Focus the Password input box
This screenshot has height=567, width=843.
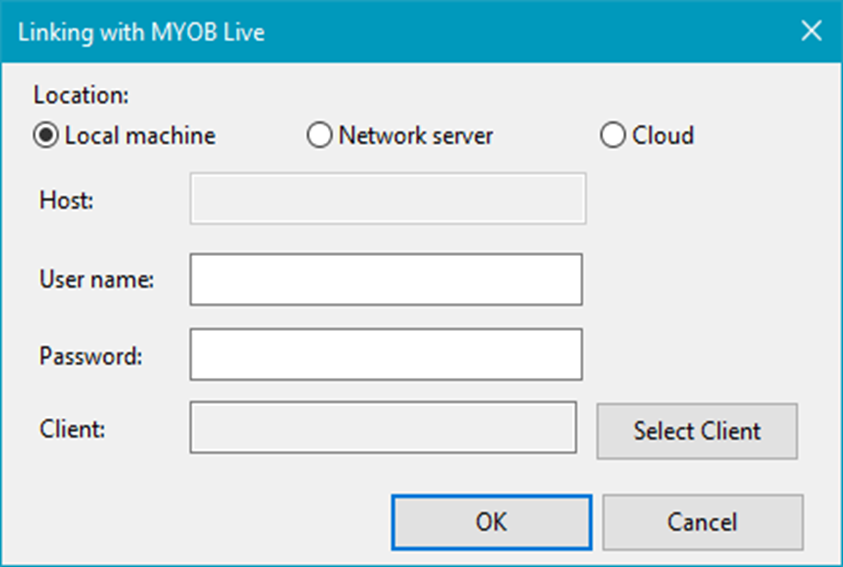click(386, 354)
